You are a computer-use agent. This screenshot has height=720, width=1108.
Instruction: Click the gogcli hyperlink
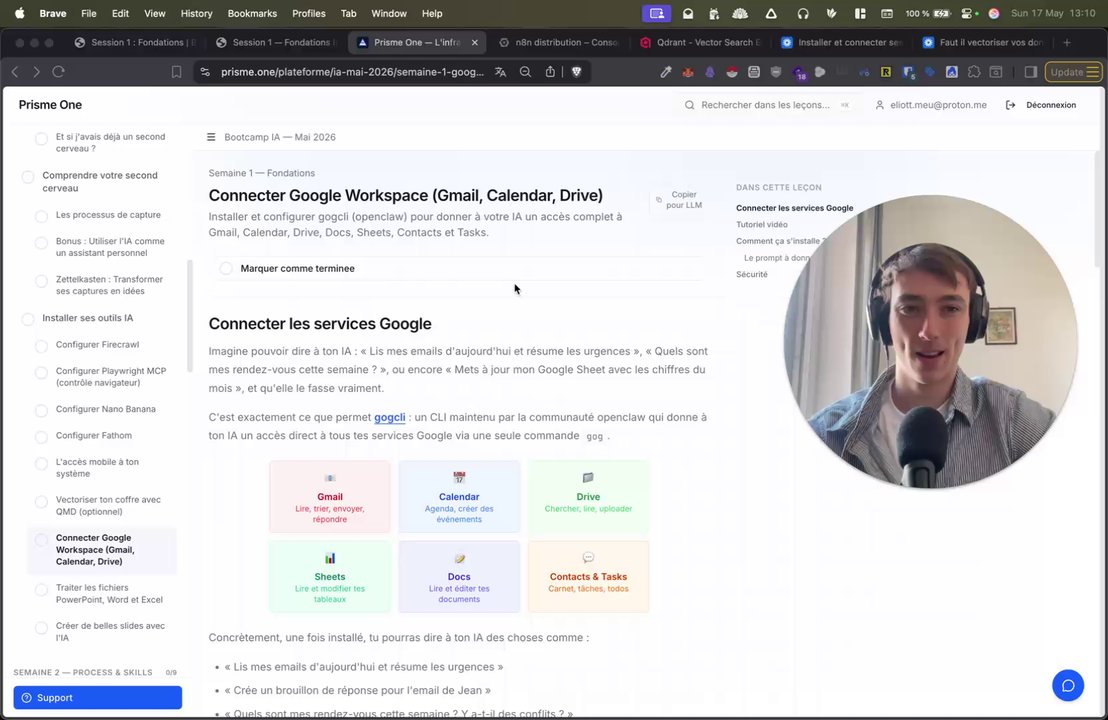(x=389, y=418)
